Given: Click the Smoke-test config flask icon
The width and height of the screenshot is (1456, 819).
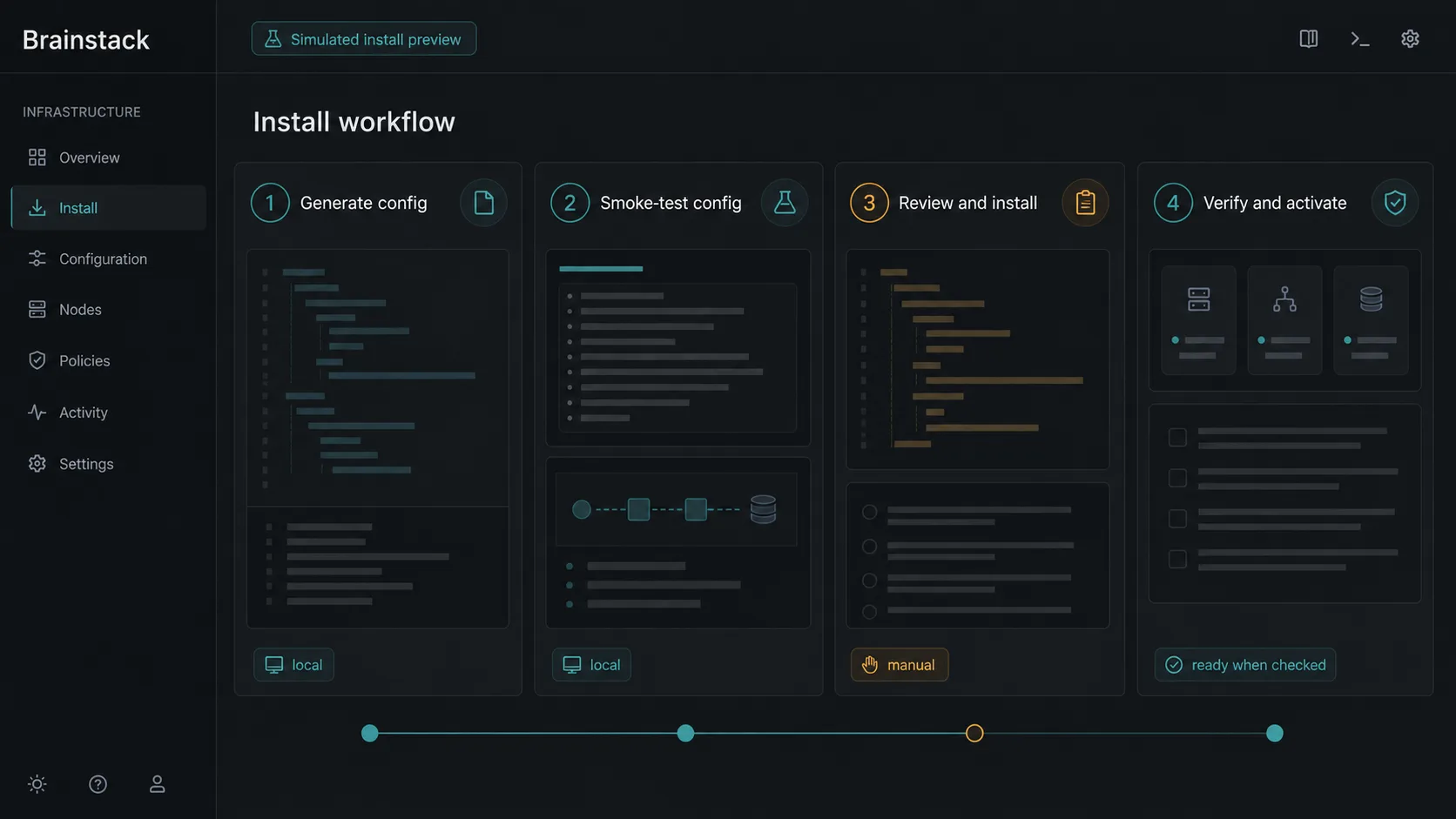Looking at the screenshot, I should coord(785,203).
